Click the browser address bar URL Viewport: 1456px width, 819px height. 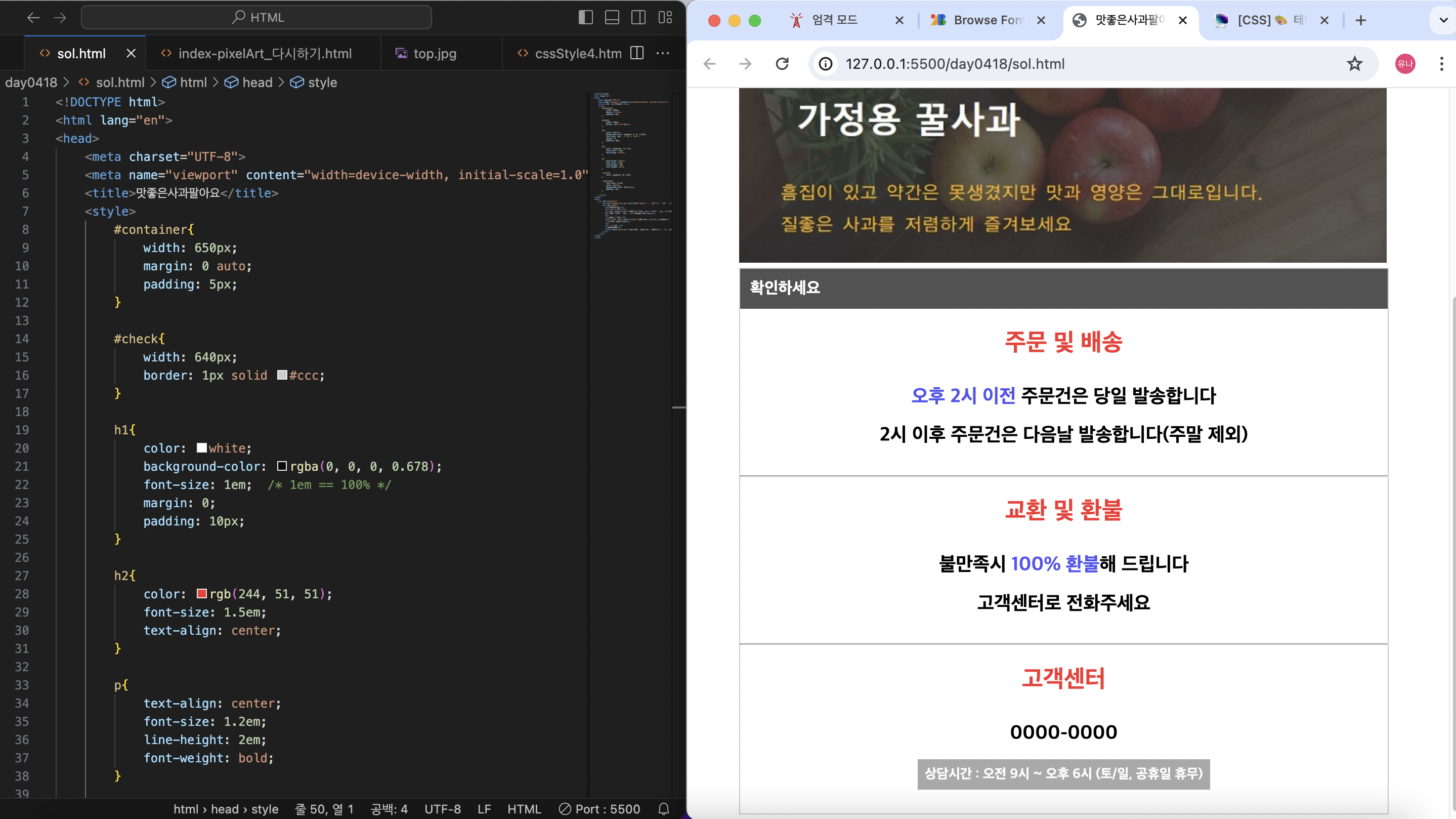pyautogui.click(x=955, y=64)
